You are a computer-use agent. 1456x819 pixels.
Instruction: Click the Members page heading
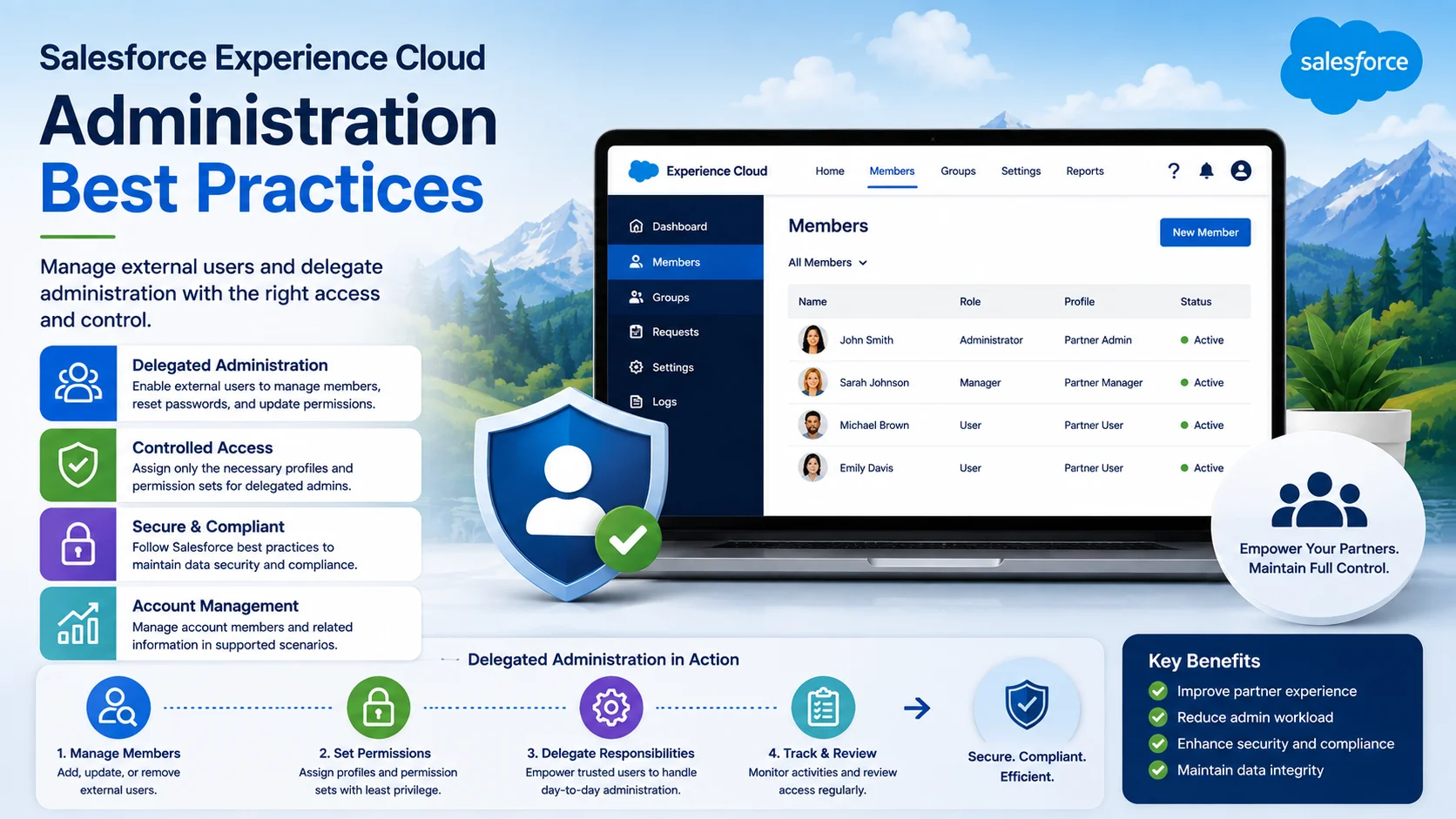(x=828, y=225)
